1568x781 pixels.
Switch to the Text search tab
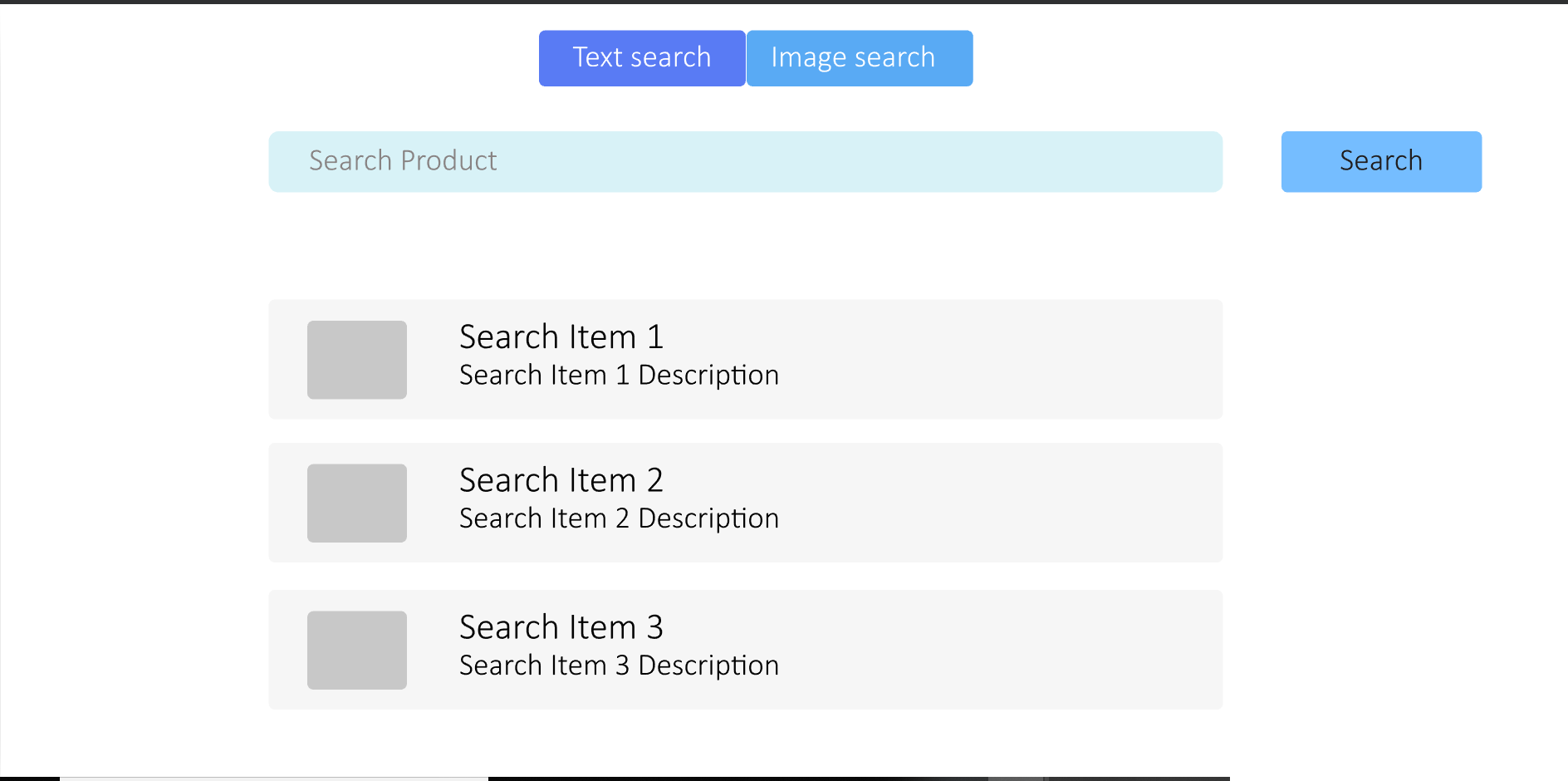[x=642, y=58]
